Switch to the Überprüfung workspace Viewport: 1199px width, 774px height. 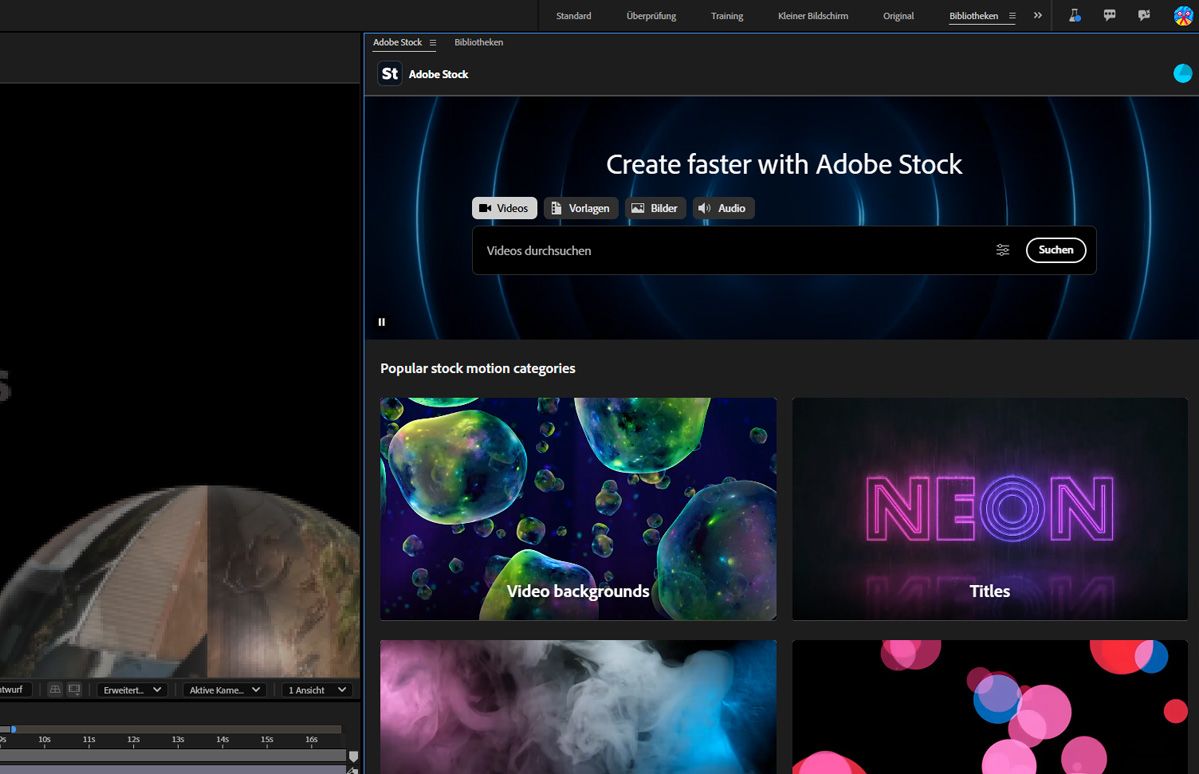pyautogui.click(x=651, y=16)
